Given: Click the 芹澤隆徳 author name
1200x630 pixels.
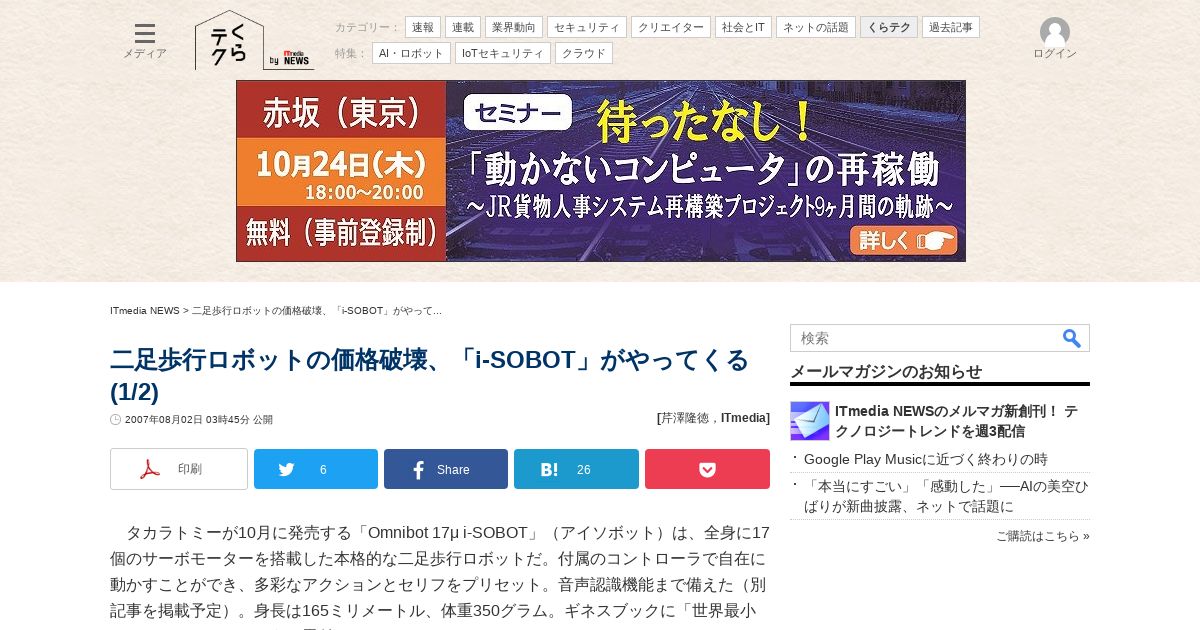Looking at the screenshot, I should [687, 418].
